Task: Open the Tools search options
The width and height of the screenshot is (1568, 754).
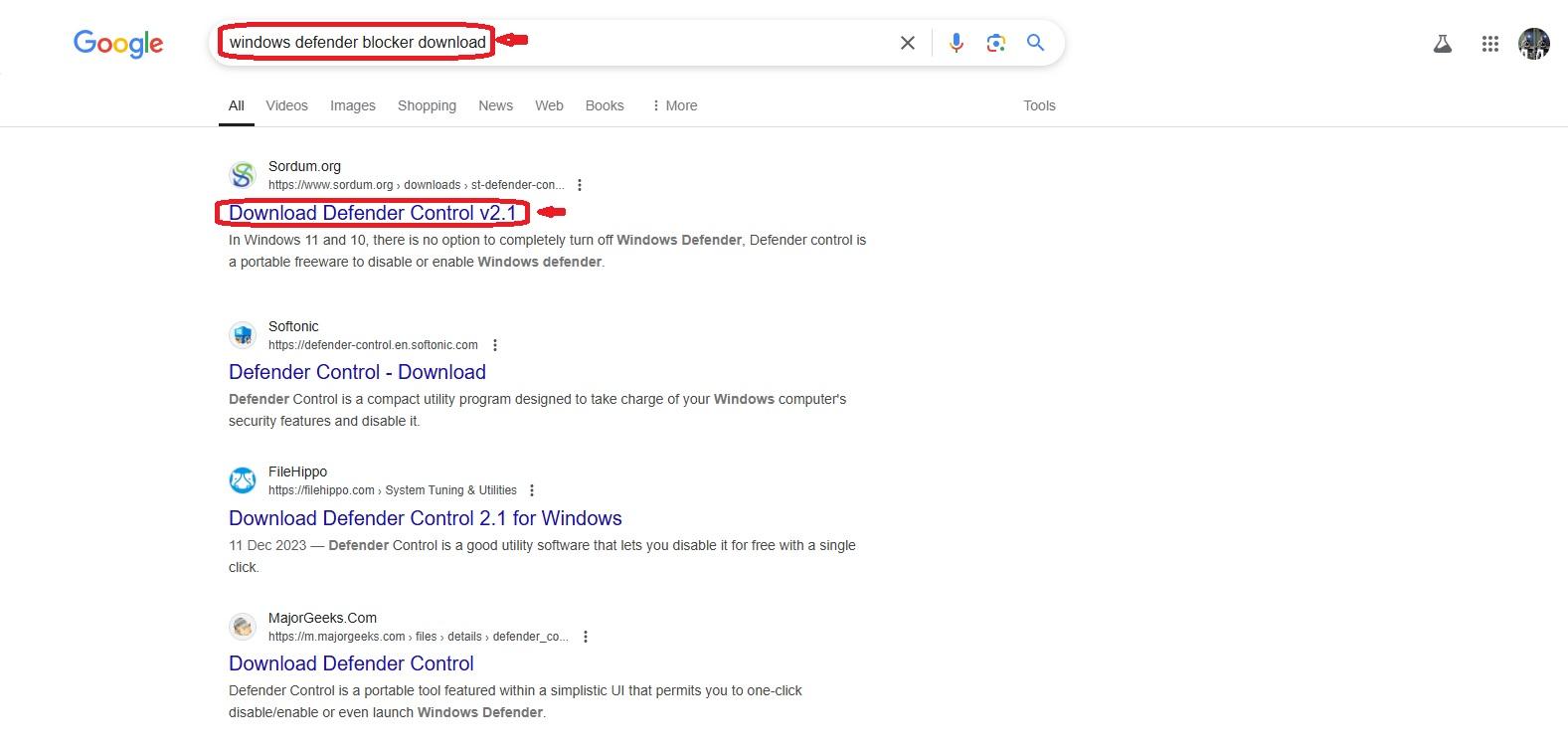Action: pos(1039,105)
